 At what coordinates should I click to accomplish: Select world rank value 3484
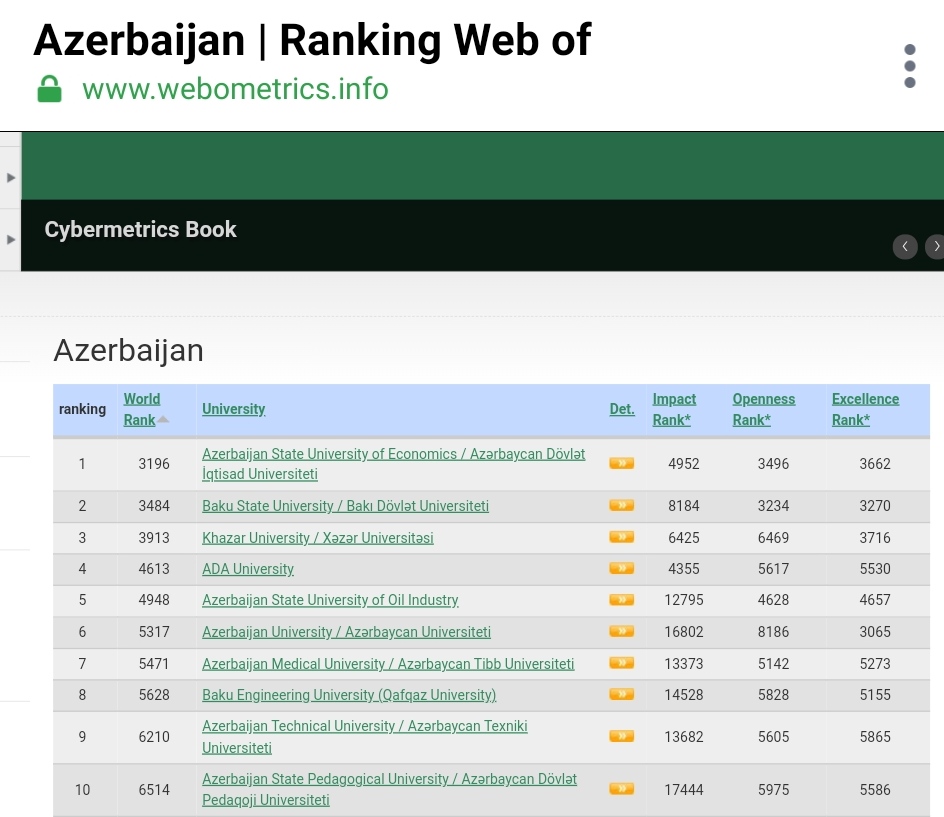pyautogui.click(x=154, y=506)
